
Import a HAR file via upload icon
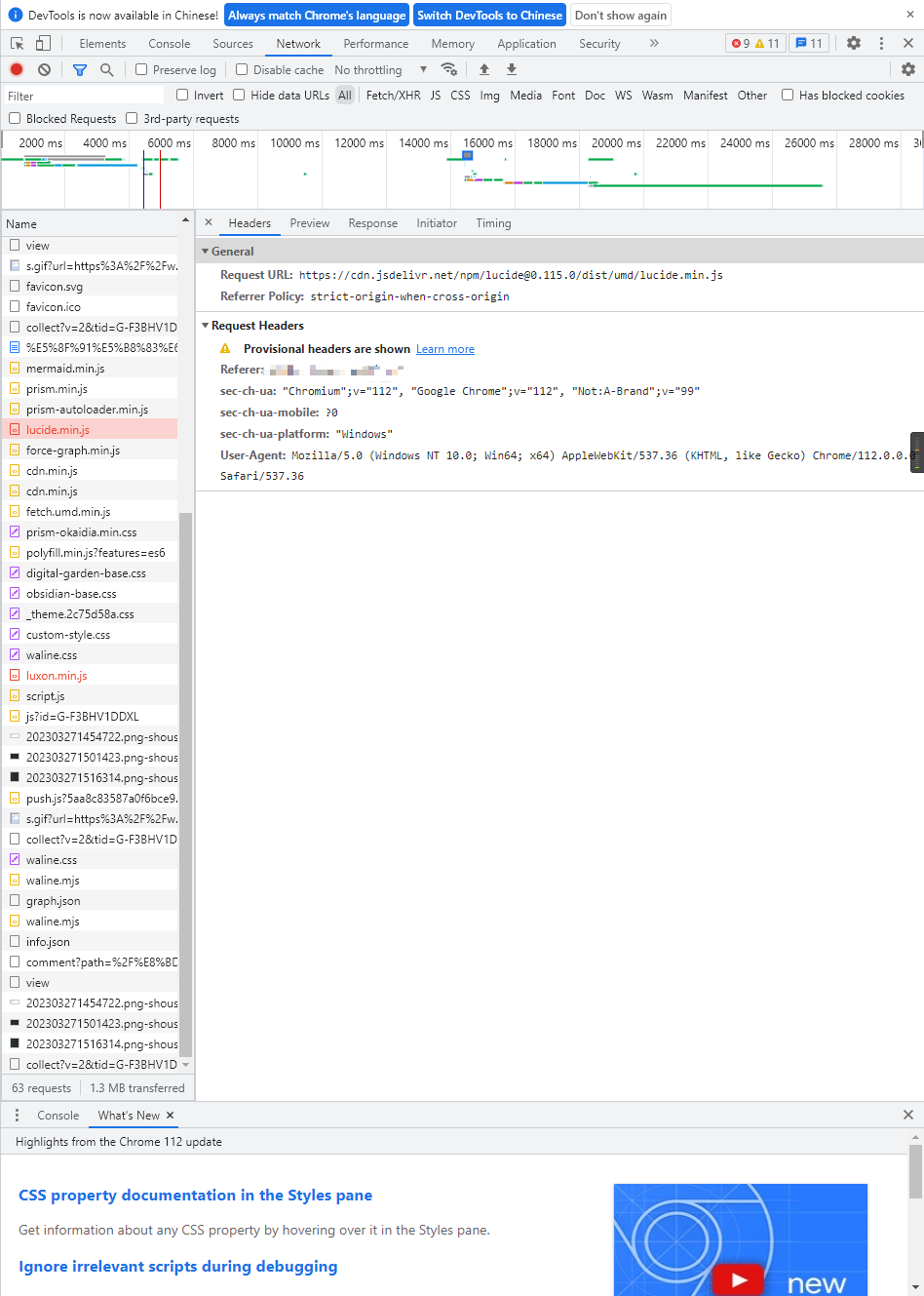coord(483,69)
